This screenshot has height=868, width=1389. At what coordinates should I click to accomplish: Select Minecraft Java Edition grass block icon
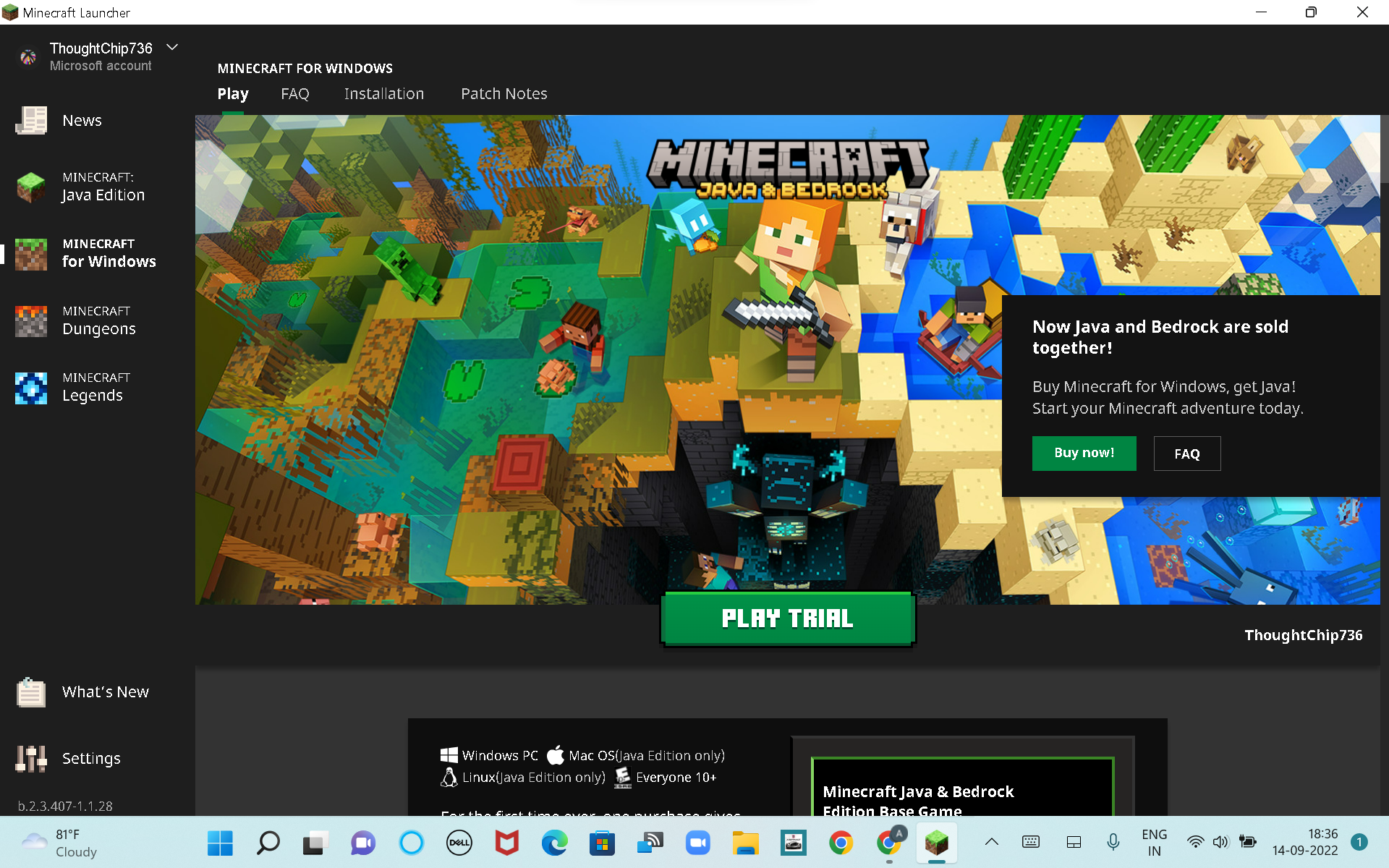(31, 187)
